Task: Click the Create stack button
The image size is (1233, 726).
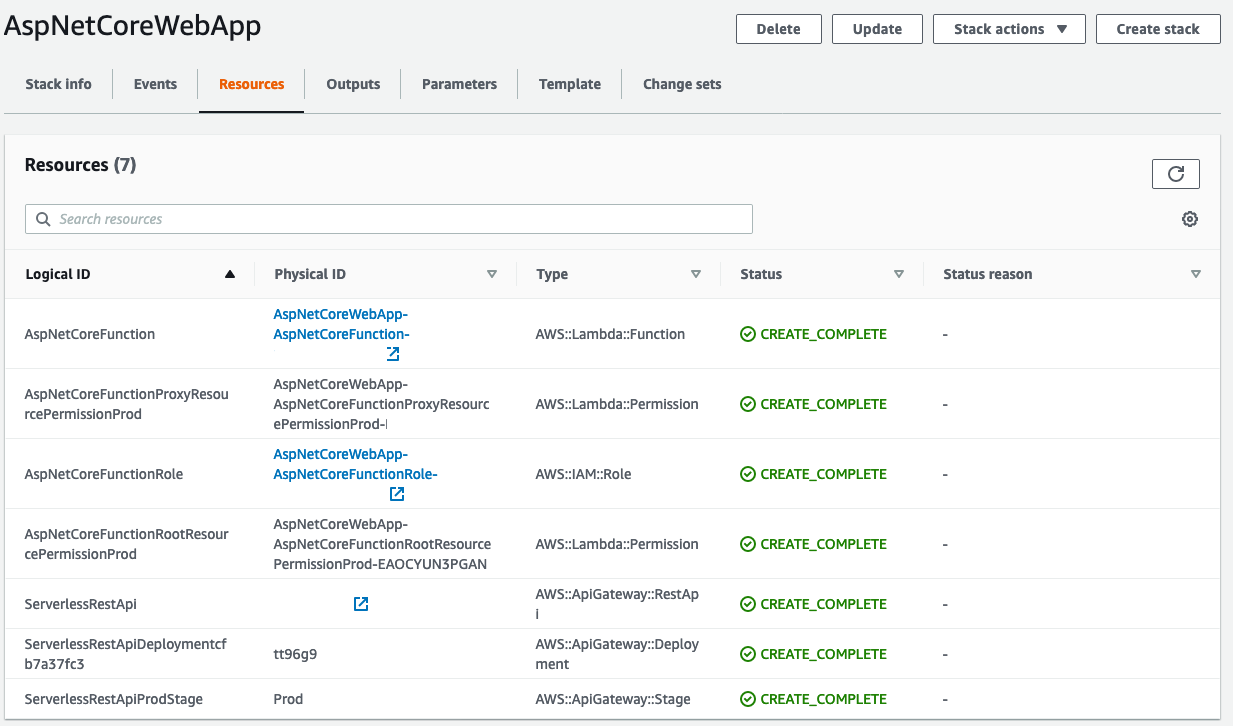Action: click(1158, 29)
